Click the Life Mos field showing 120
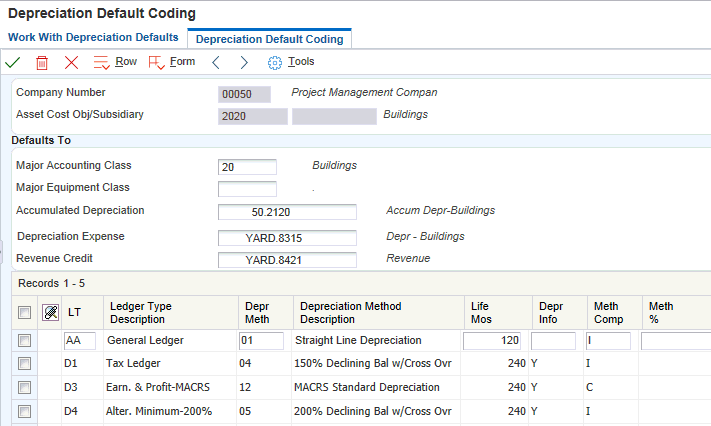This screenshot has width=711, height=426. pyautogui.click(x=493, y=341)
